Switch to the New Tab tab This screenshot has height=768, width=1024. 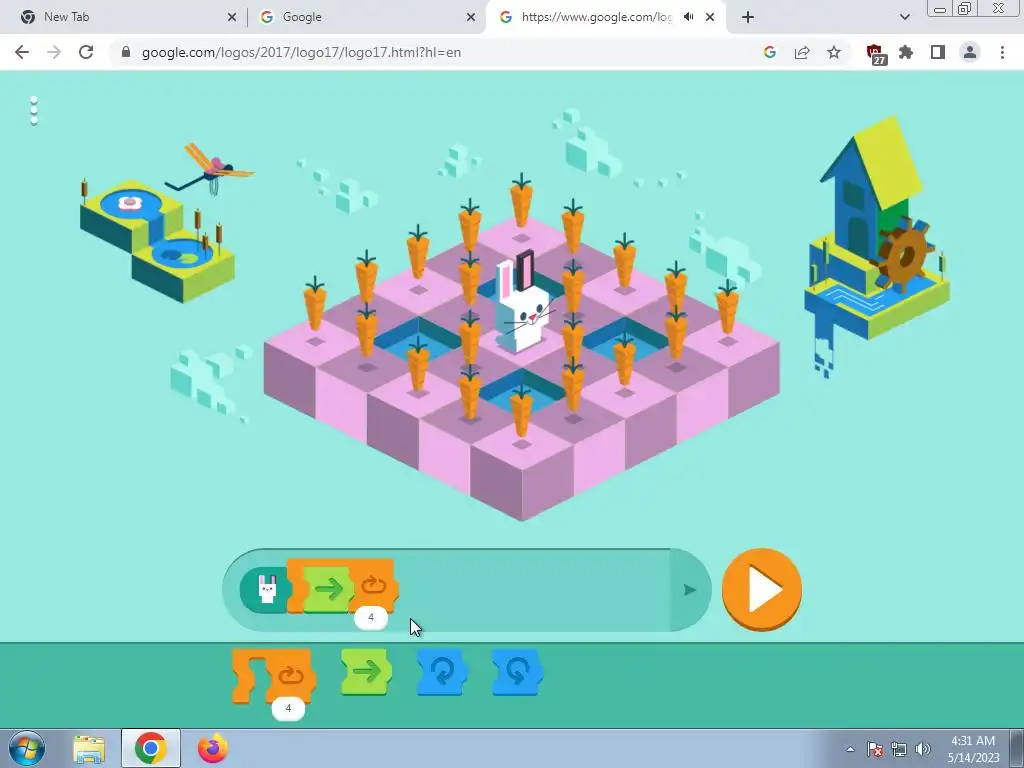click(x=124, y=17)
